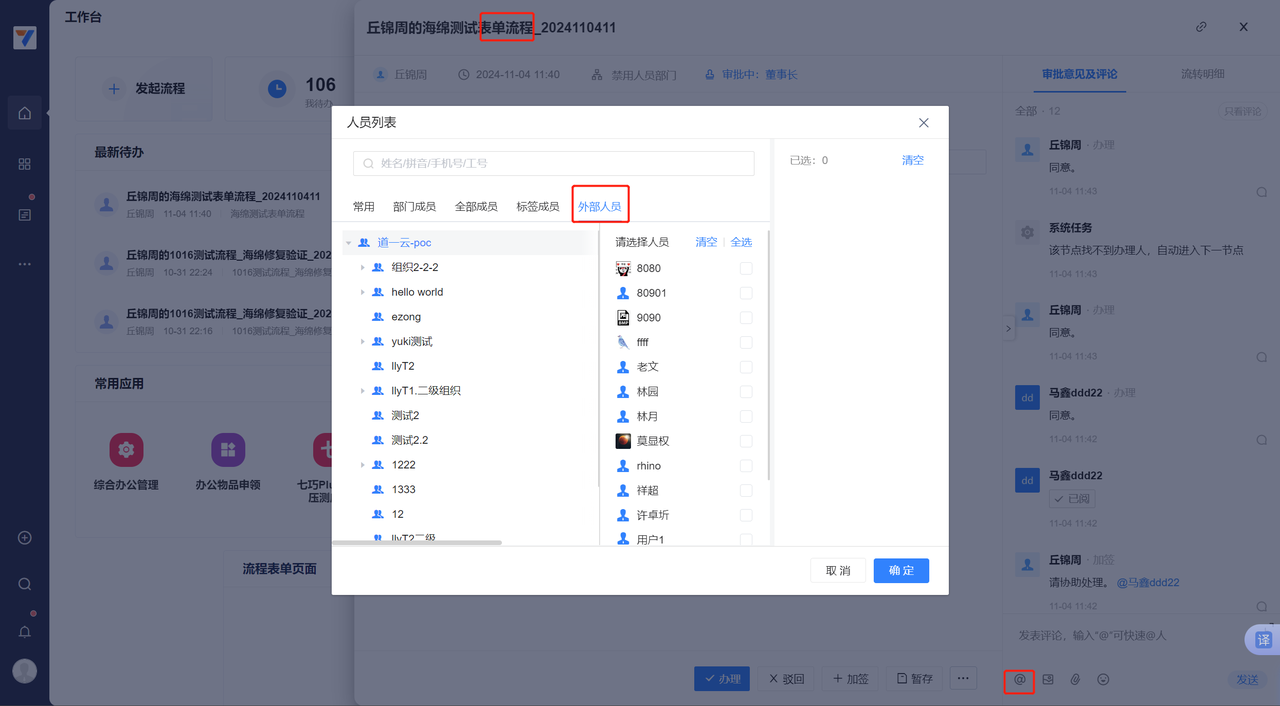The image size is (1280, 706).
Task: Click the @ mention icon in comment toolbar
Action: [x=1019, y=679]
